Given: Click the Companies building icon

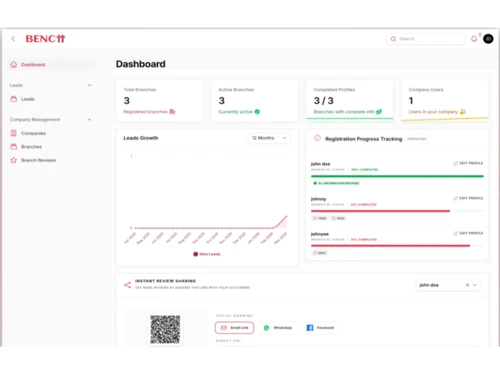Looking at the screenshot, I should click(13, 133).
